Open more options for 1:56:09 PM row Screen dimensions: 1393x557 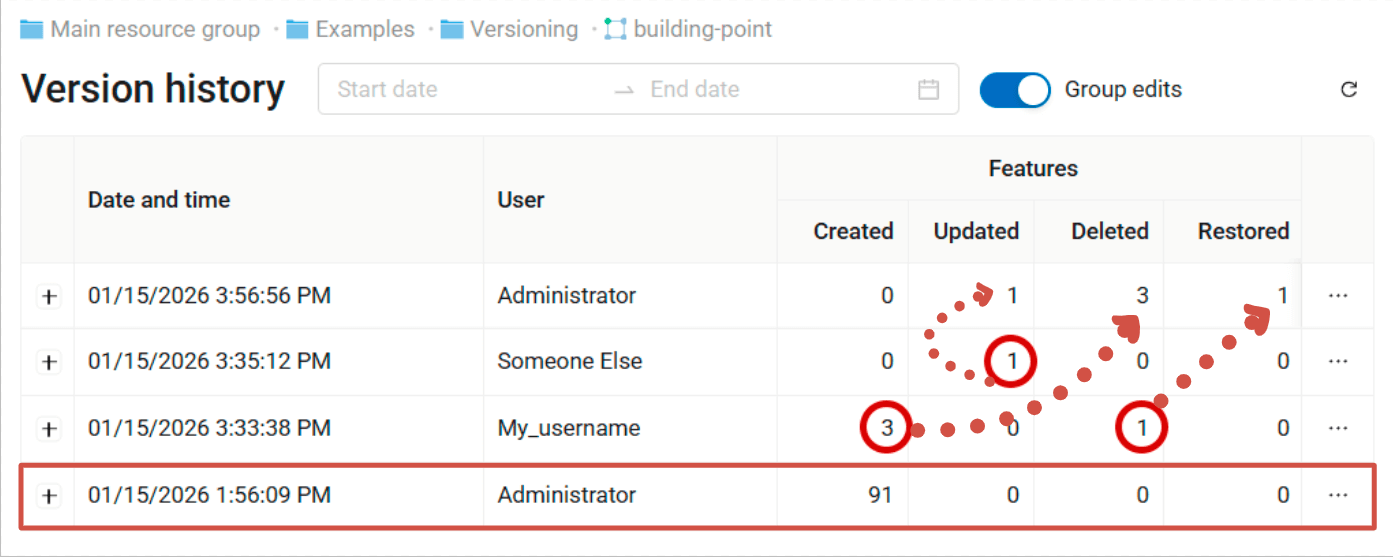pos(1338,495)
